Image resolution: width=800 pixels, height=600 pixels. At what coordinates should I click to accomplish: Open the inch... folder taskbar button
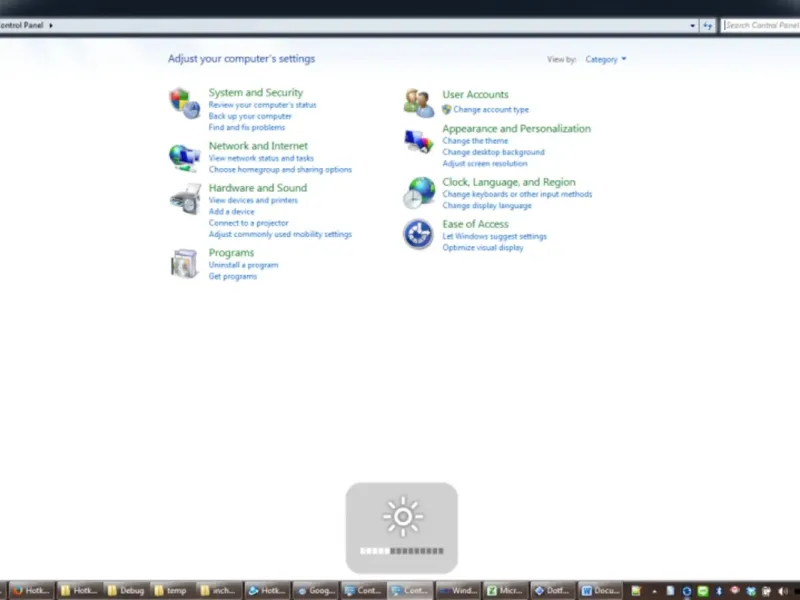(x=218, y=590)
